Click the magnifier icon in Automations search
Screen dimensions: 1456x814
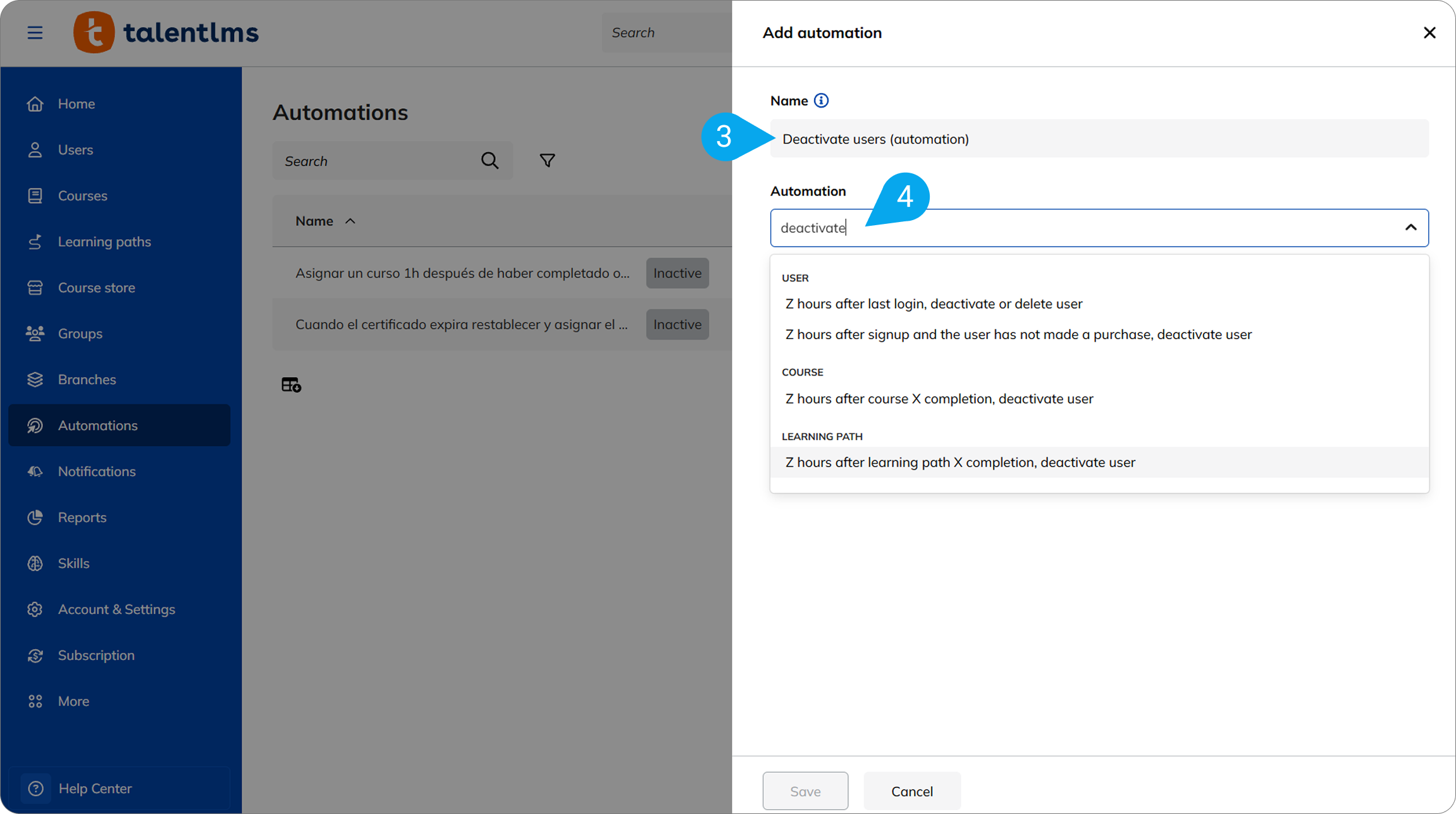490,161
